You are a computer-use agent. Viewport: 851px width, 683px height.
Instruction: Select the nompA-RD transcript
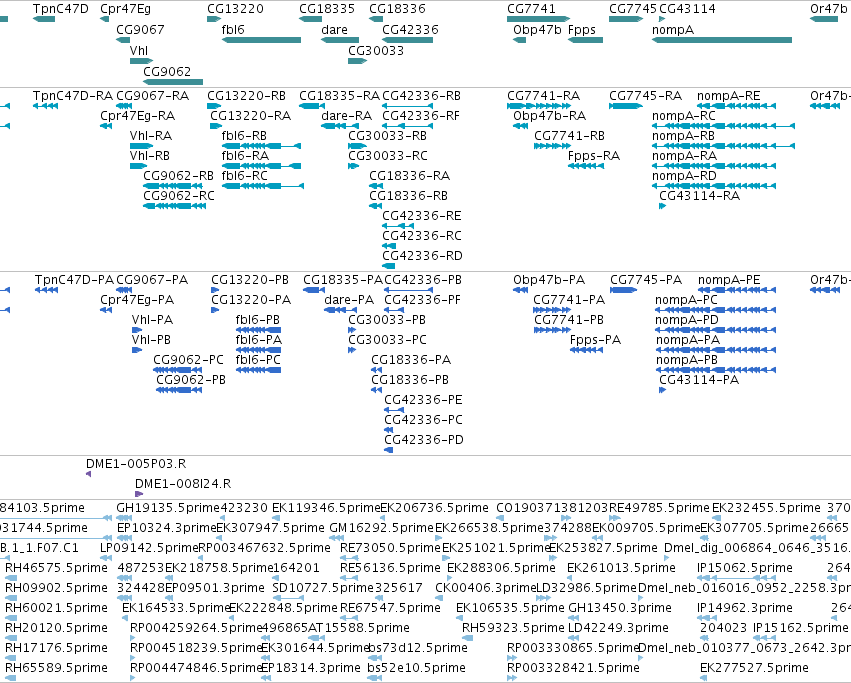pos(714,186)
